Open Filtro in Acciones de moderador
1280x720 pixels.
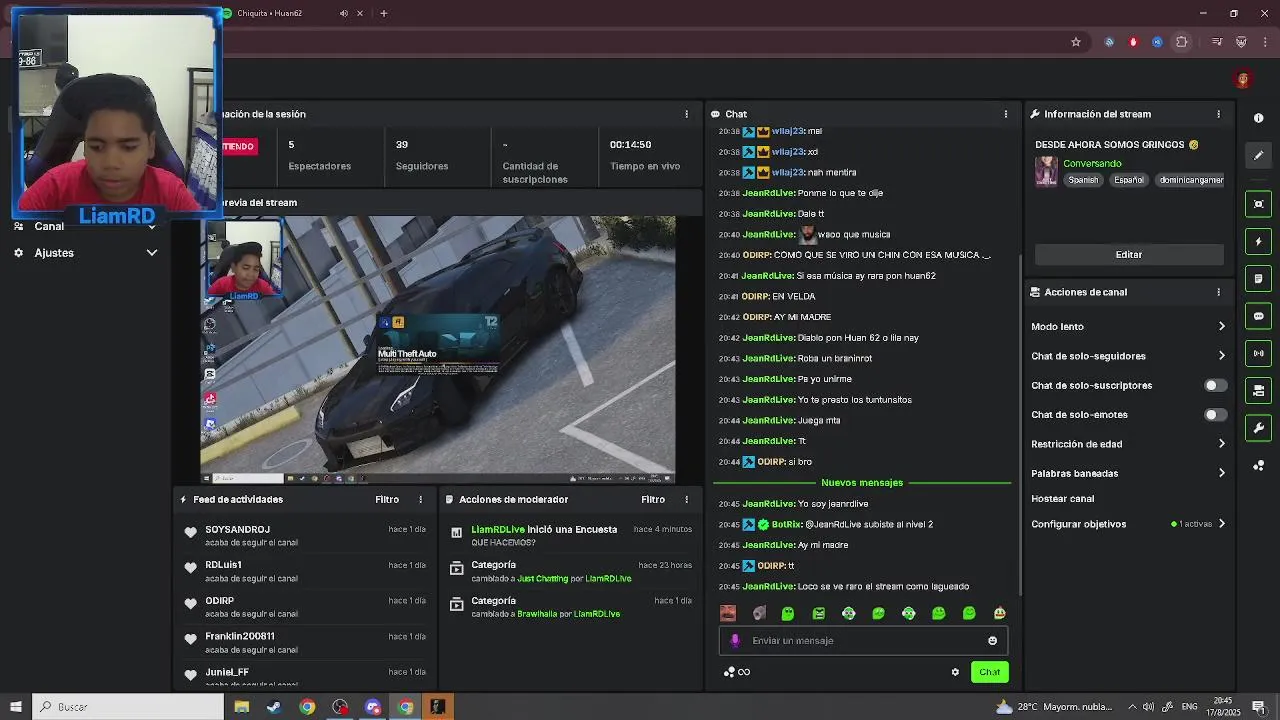pyautogui.click(x=653, y=499)
